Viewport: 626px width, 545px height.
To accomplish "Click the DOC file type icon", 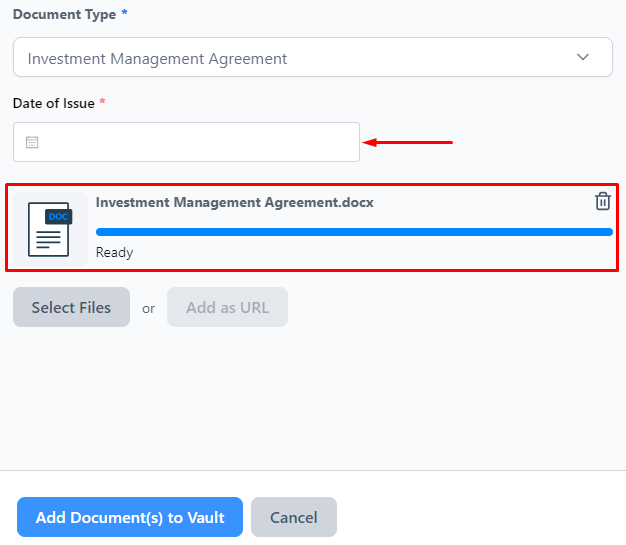I will click(50, 230).
